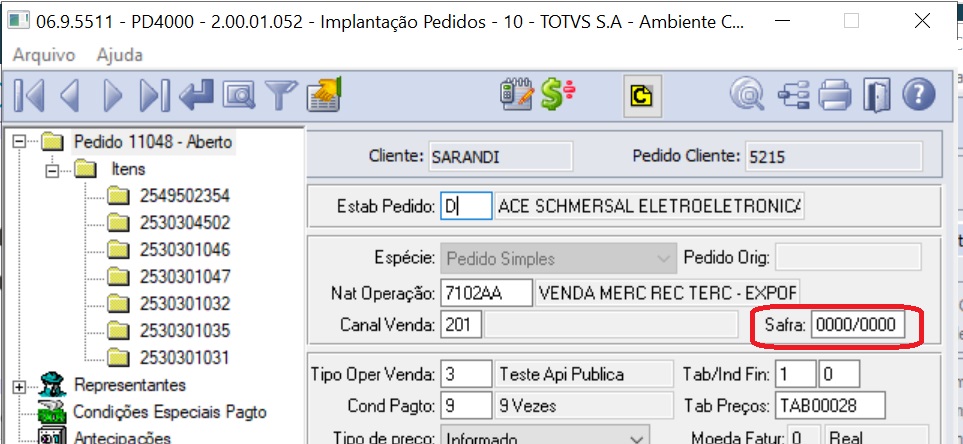
Task: Click ACE SCHMERSAL ELETROELETRONICA description
Action: [x=650, y=206]
